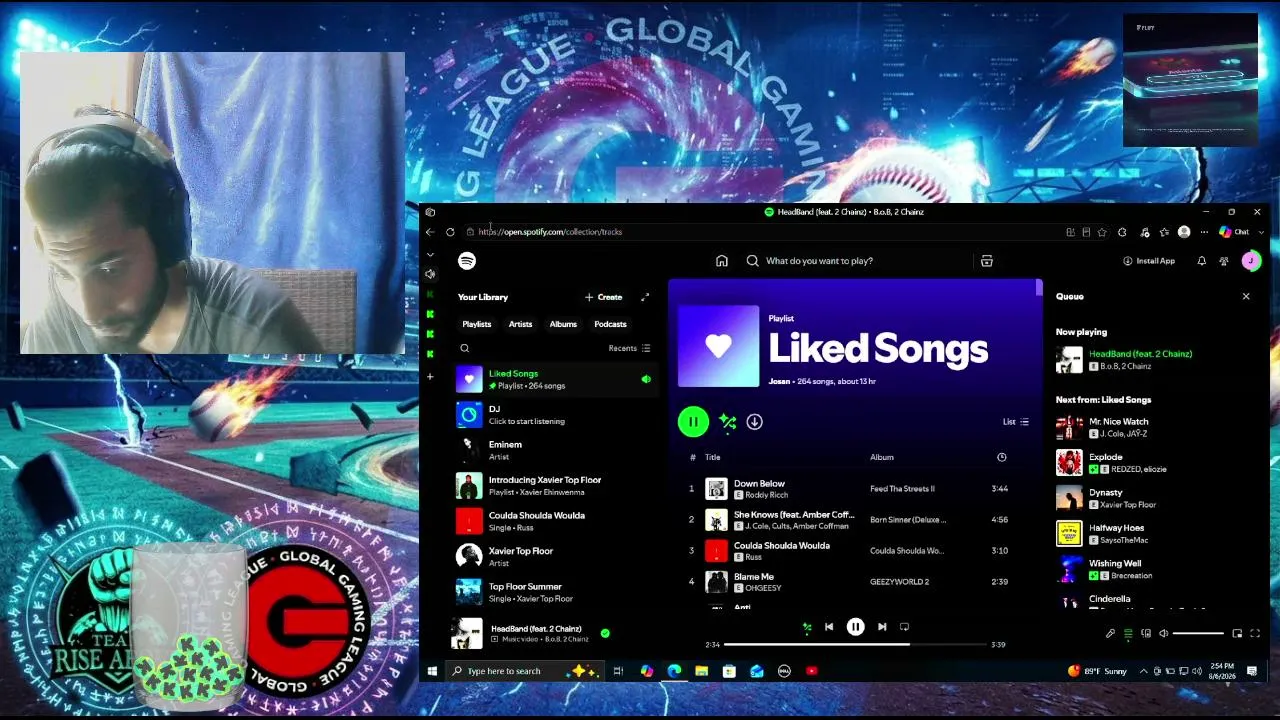Open the Connect to a device icon

(1146, 633)
